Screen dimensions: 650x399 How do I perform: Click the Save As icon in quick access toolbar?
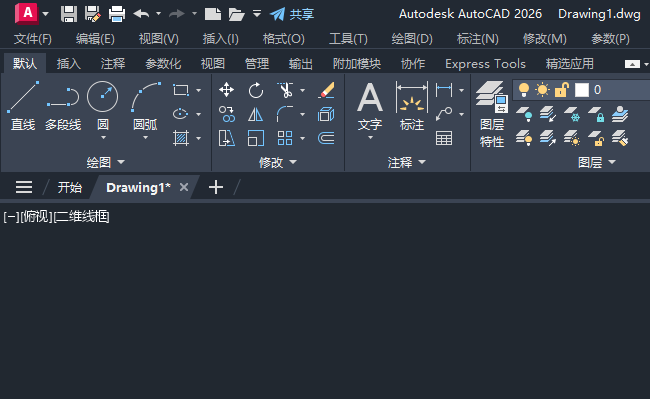pyautogui.click(x=93, y=14)
